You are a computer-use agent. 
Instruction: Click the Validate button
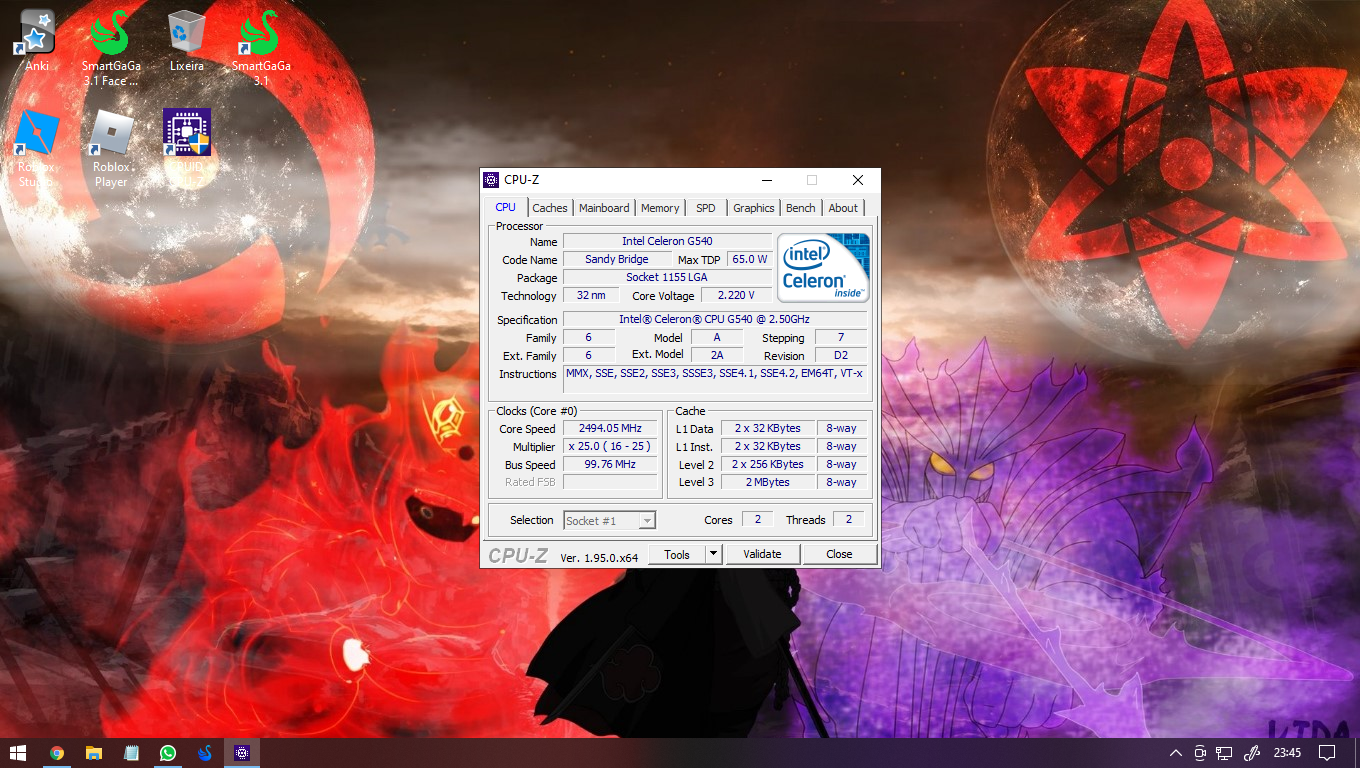[762, 554]
